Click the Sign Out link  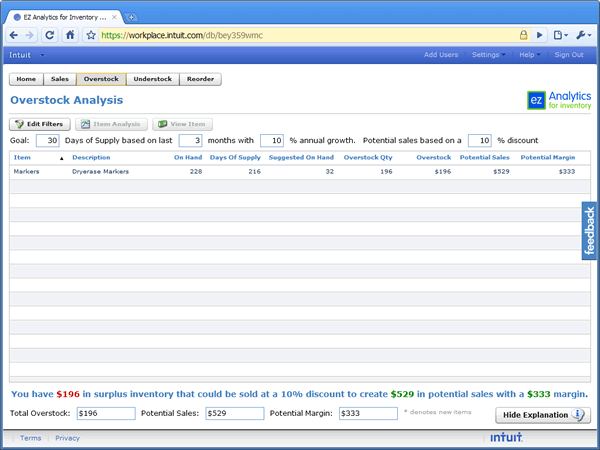pyautogui.click(x=569, y=55)
